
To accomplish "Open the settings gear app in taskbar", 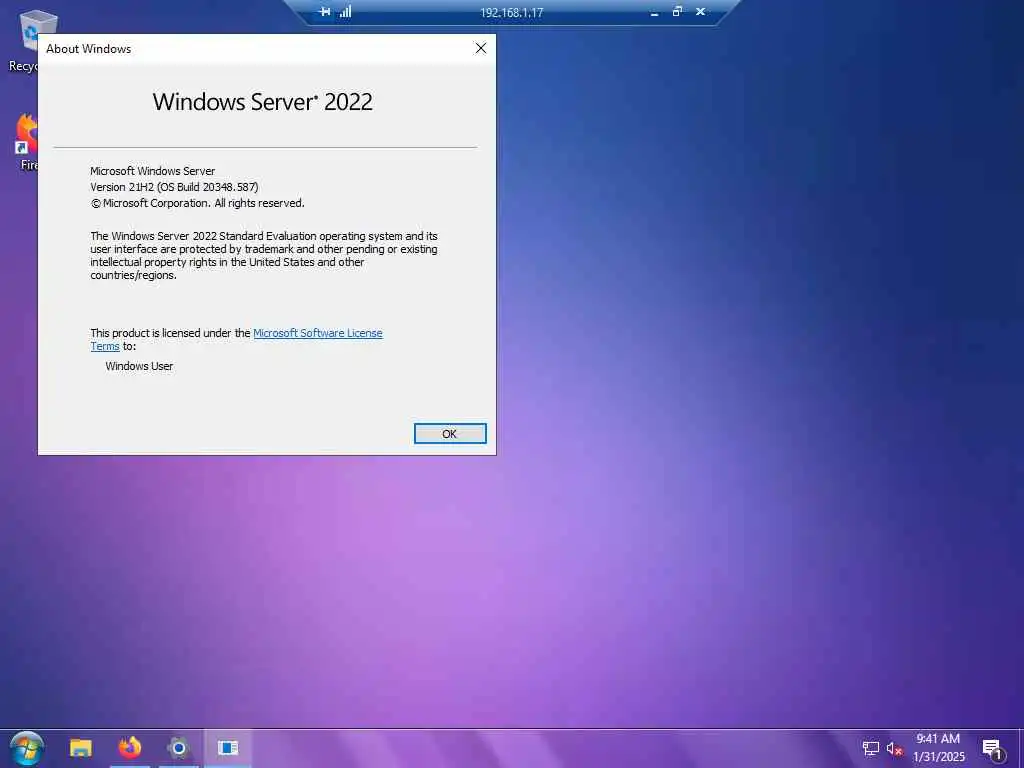I will point(178,748).
